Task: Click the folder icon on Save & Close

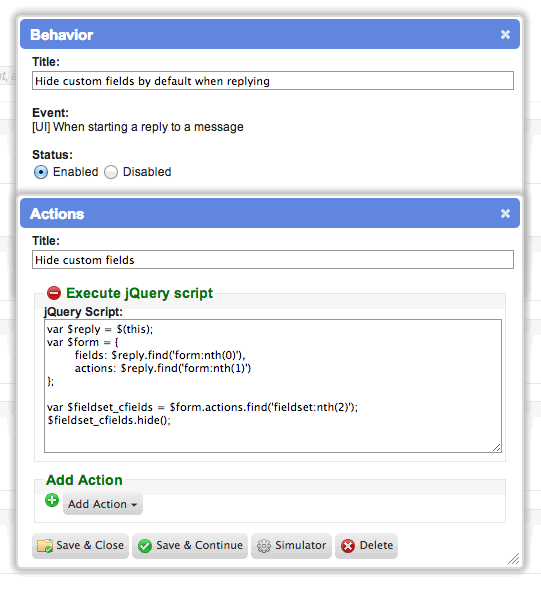Action: point(45,546)
